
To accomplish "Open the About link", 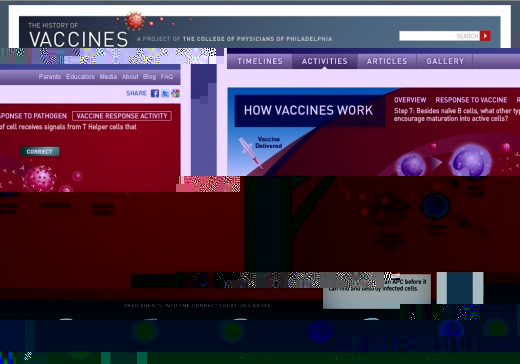I will click(130, 77).
